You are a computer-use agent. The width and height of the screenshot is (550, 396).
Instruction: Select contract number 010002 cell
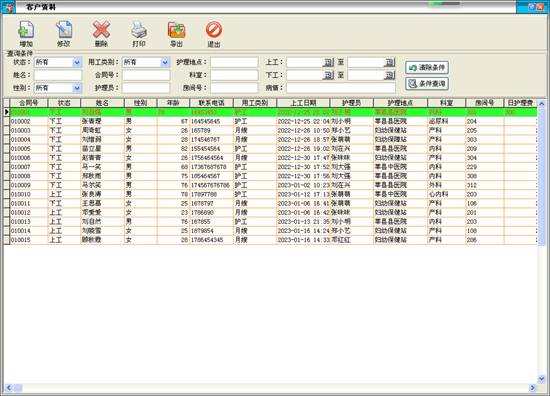tap(29, 121)
